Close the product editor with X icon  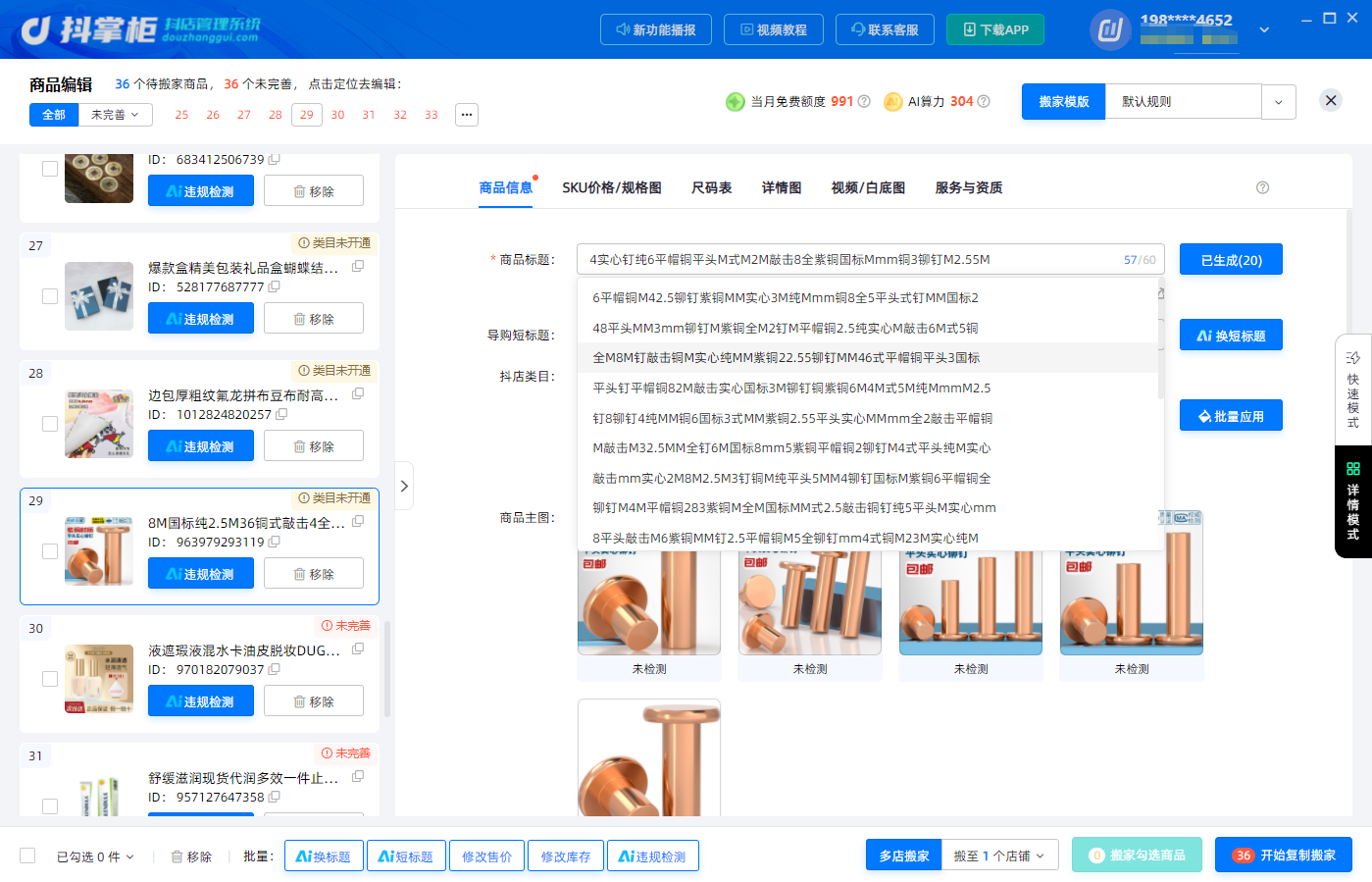point(1331,100)
